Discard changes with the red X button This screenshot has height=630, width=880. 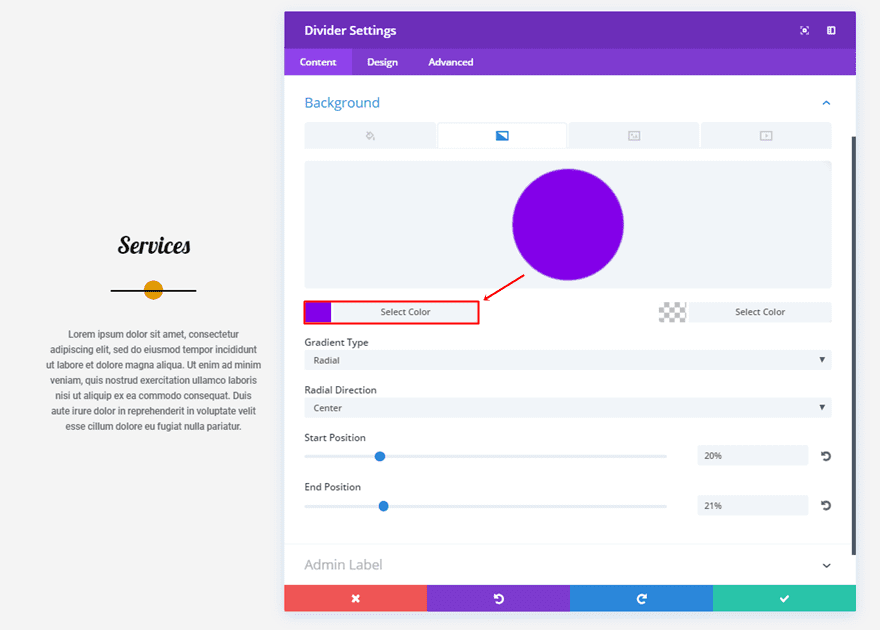click(x=355, y=598)
